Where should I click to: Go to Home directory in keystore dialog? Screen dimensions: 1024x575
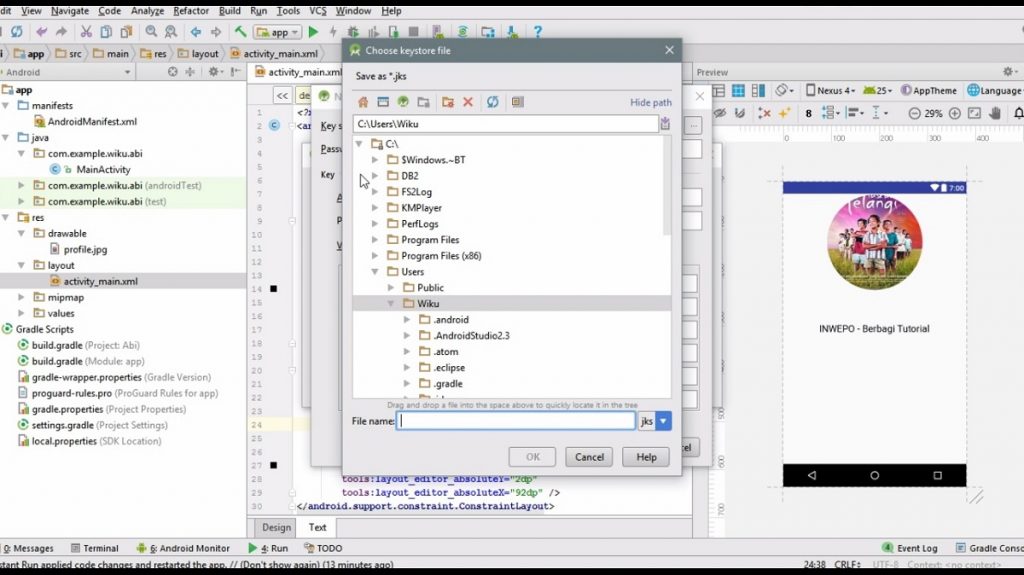click(363, 102)
